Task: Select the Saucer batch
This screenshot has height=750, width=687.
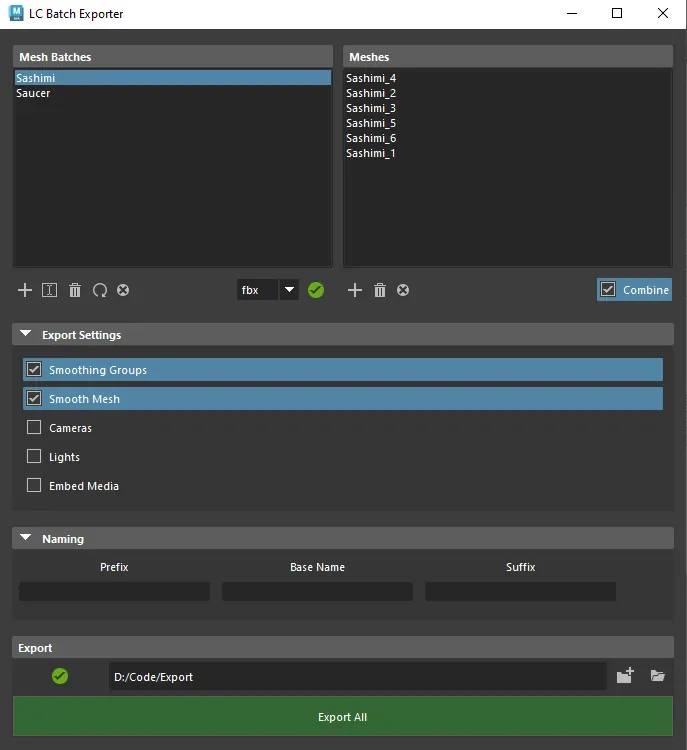Action: [x=173, y=93]
